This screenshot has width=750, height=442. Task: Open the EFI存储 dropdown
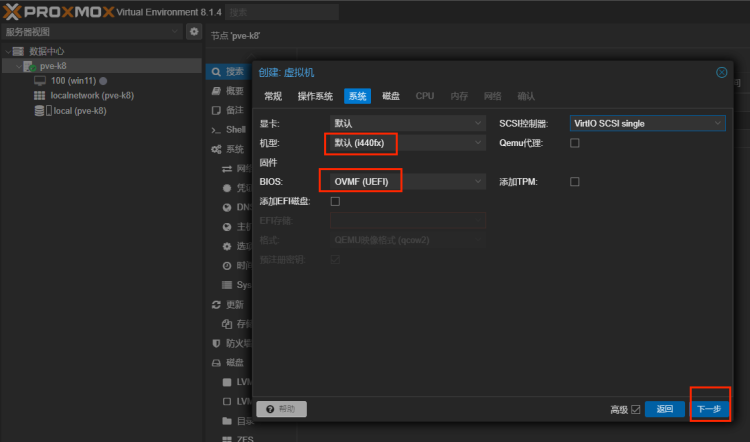click(x=408, y=221)
